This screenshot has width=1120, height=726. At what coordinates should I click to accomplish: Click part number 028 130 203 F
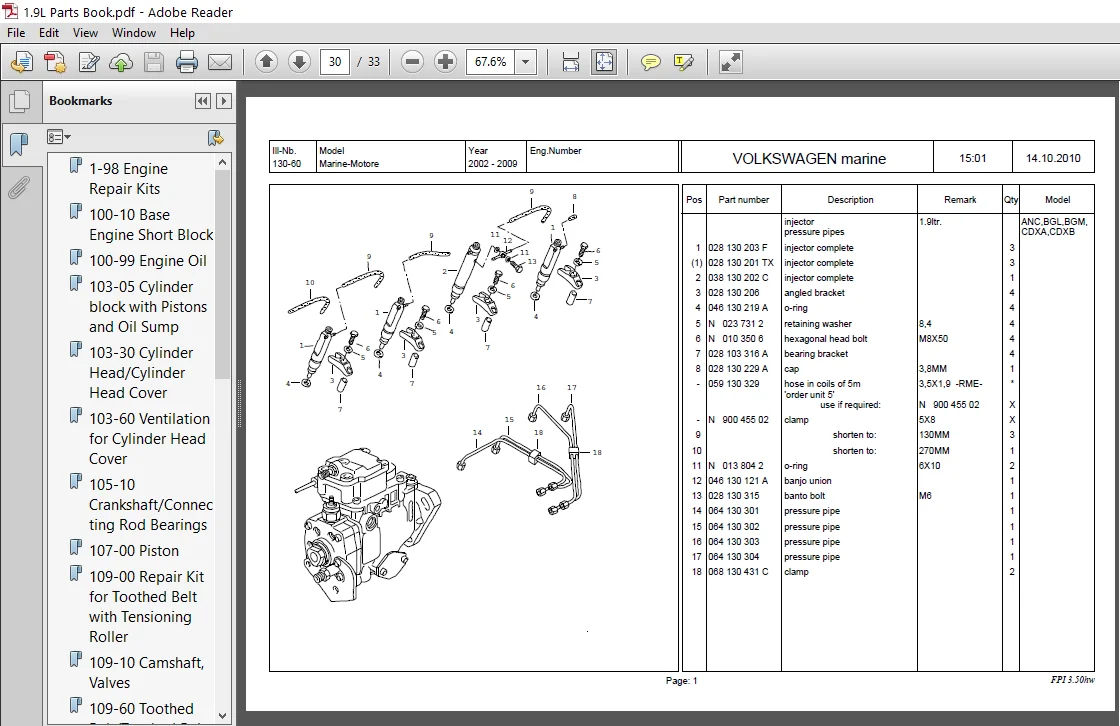point(738,248)
